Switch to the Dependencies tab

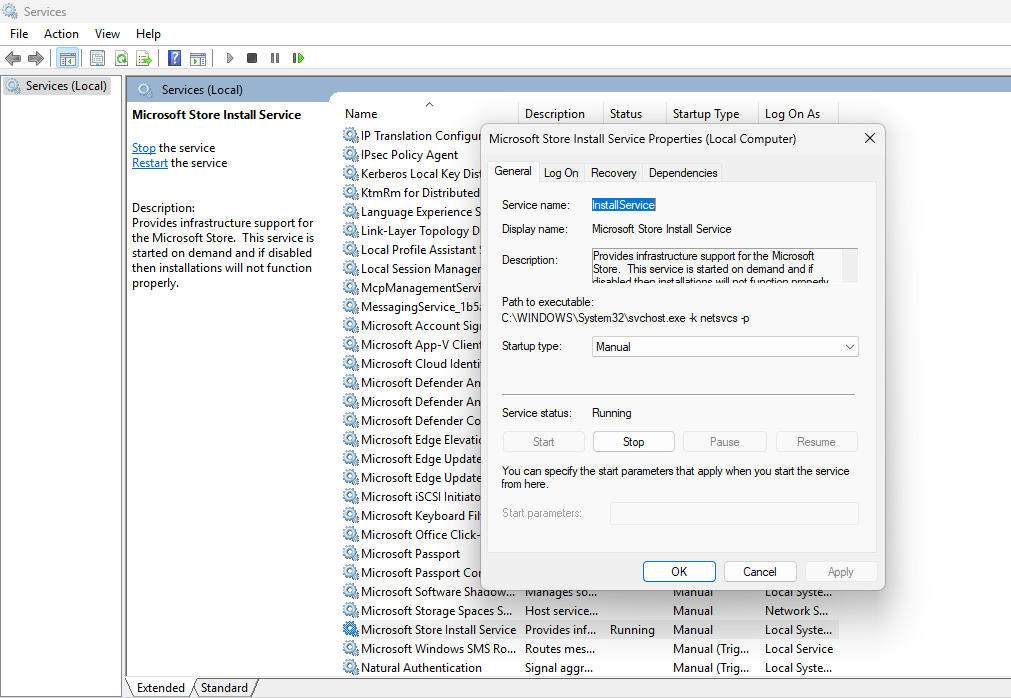(683, 173)
